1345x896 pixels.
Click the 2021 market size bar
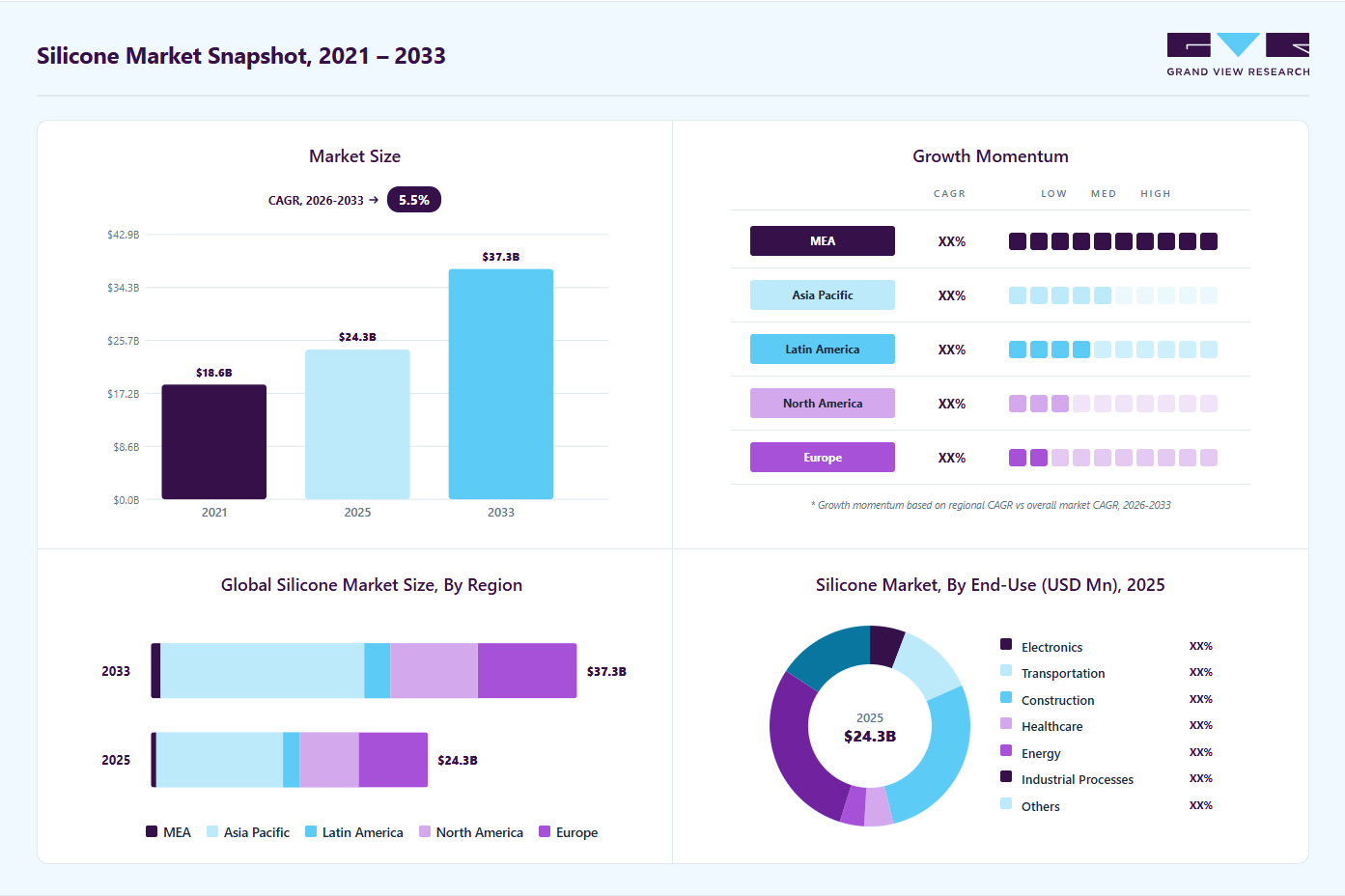(213, 442)
